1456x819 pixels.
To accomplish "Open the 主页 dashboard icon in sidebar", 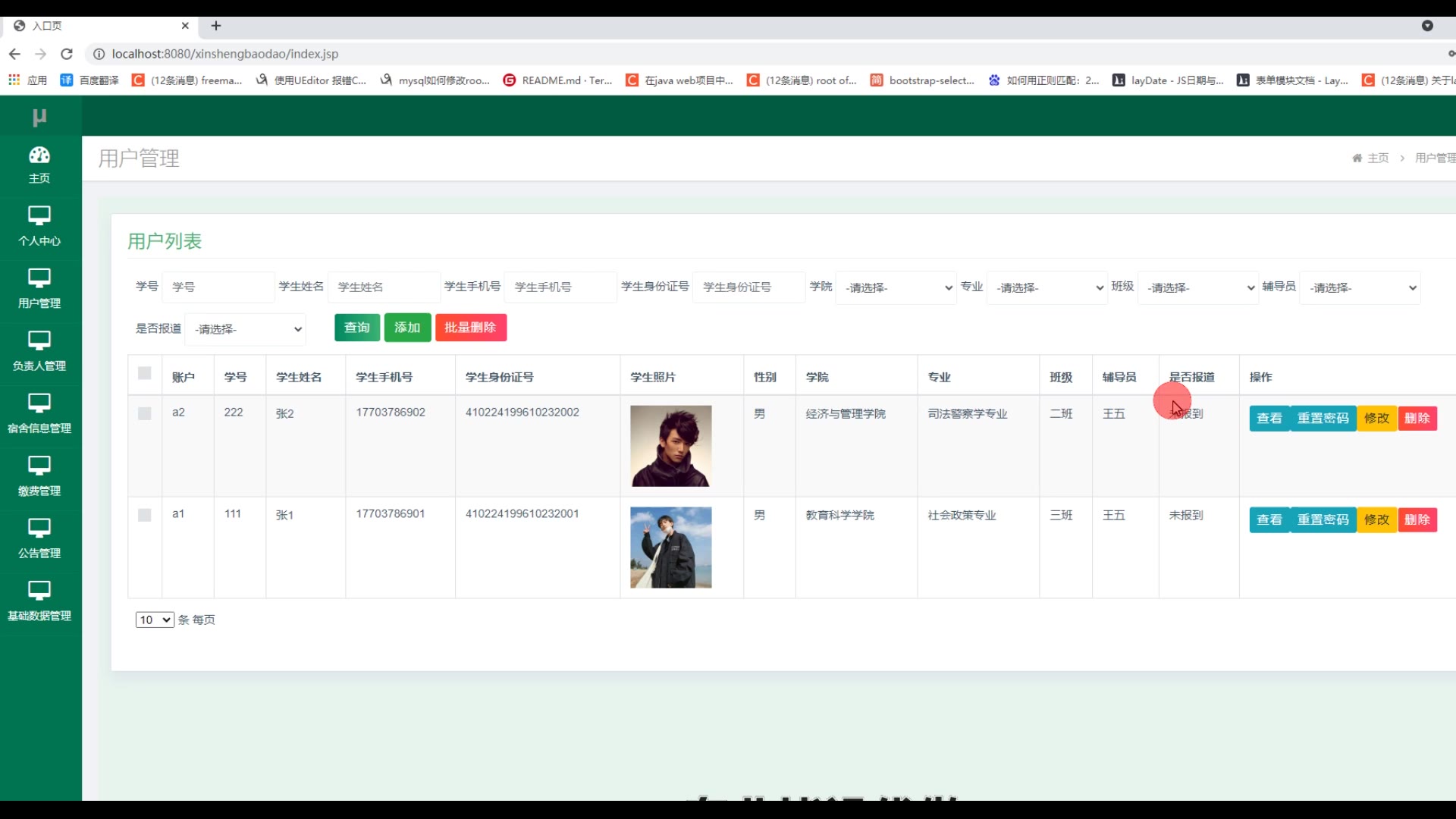I will click(x=39, y=155).
